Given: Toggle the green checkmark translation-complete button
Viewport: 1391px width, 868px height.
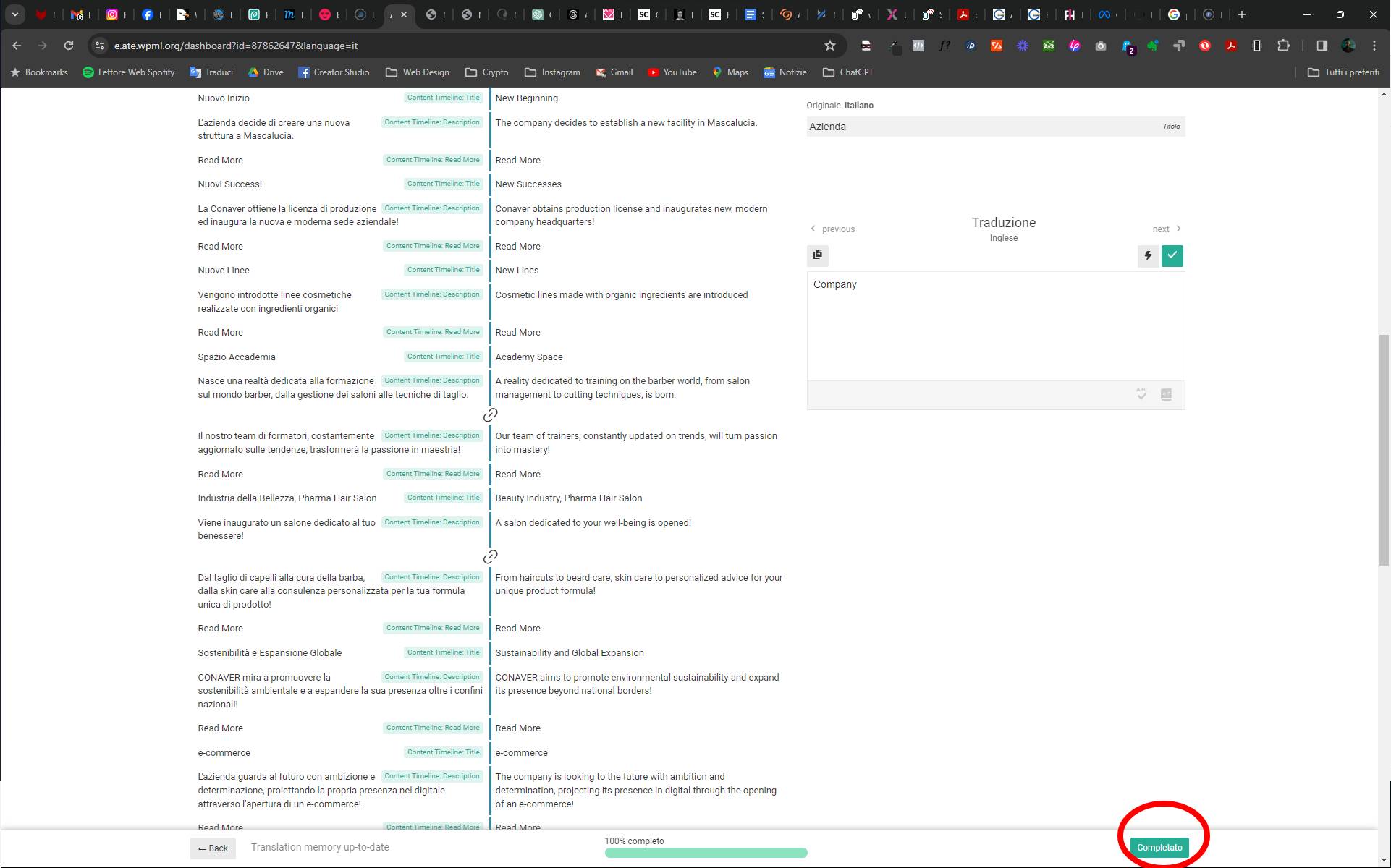Looking at the screenshot, I should 1172,256.
